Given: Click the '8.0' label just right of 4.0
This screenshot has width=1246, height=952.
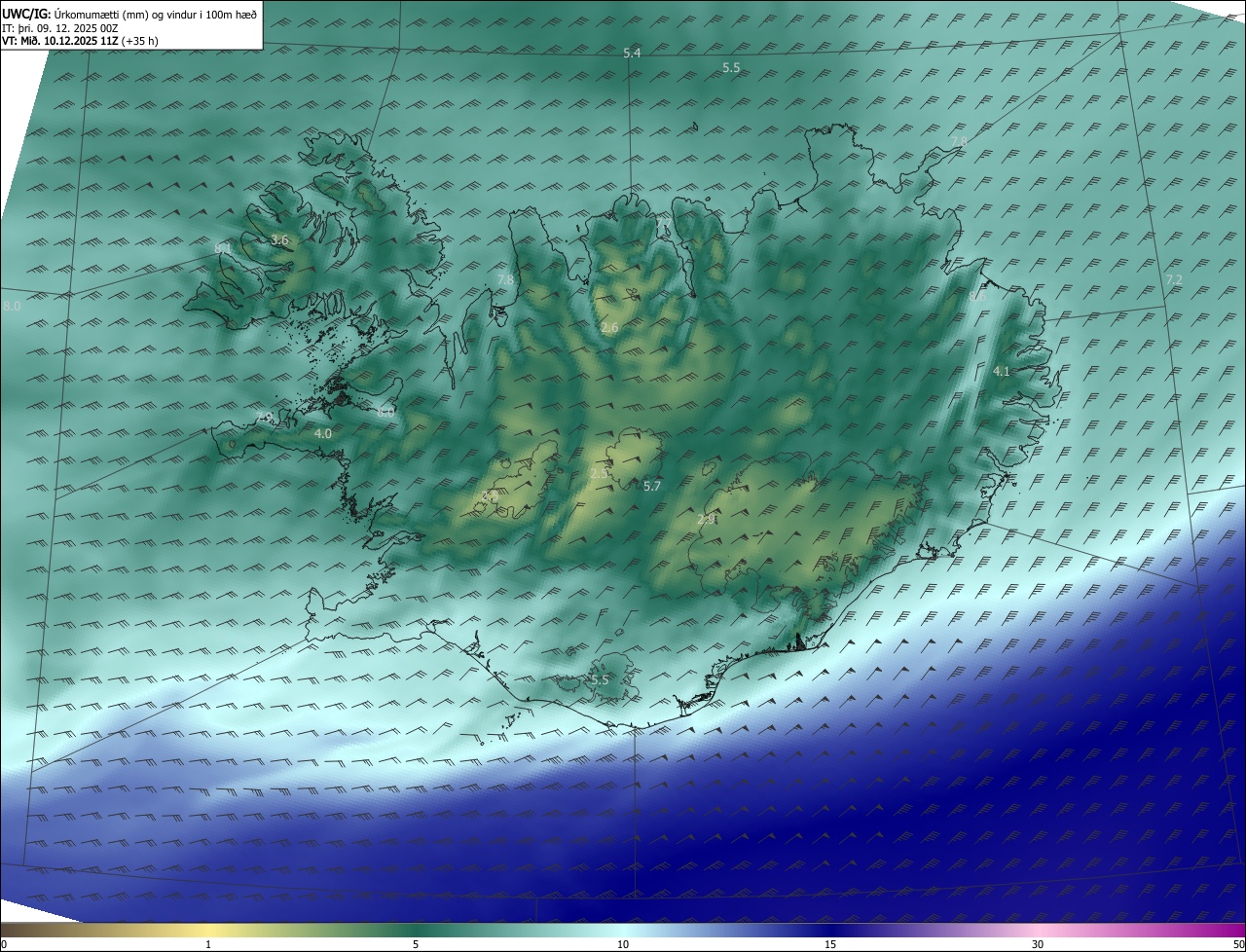Looking at the screenshot, I should click(x=385, y=412).
